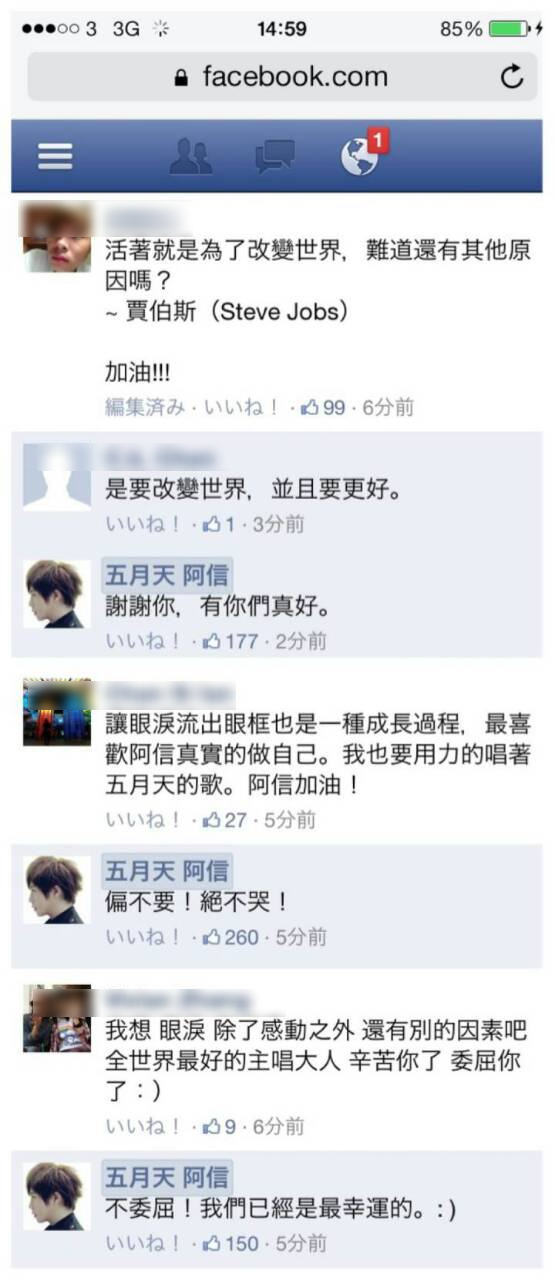The height and width of the screenshot is (1280, 555).
Task: Open top commenter's profile picture
Action: pyautogui.click(x=57, y=237)
